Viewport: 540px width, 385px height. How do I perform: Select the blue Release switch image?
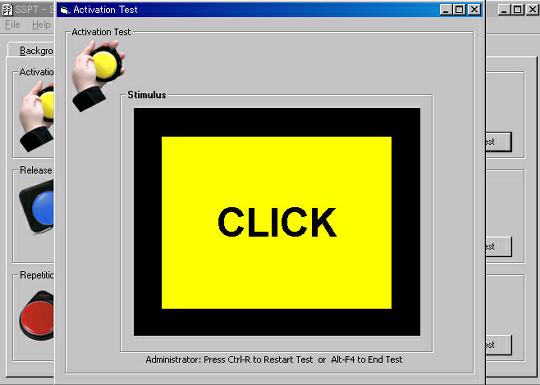point(37,207)
